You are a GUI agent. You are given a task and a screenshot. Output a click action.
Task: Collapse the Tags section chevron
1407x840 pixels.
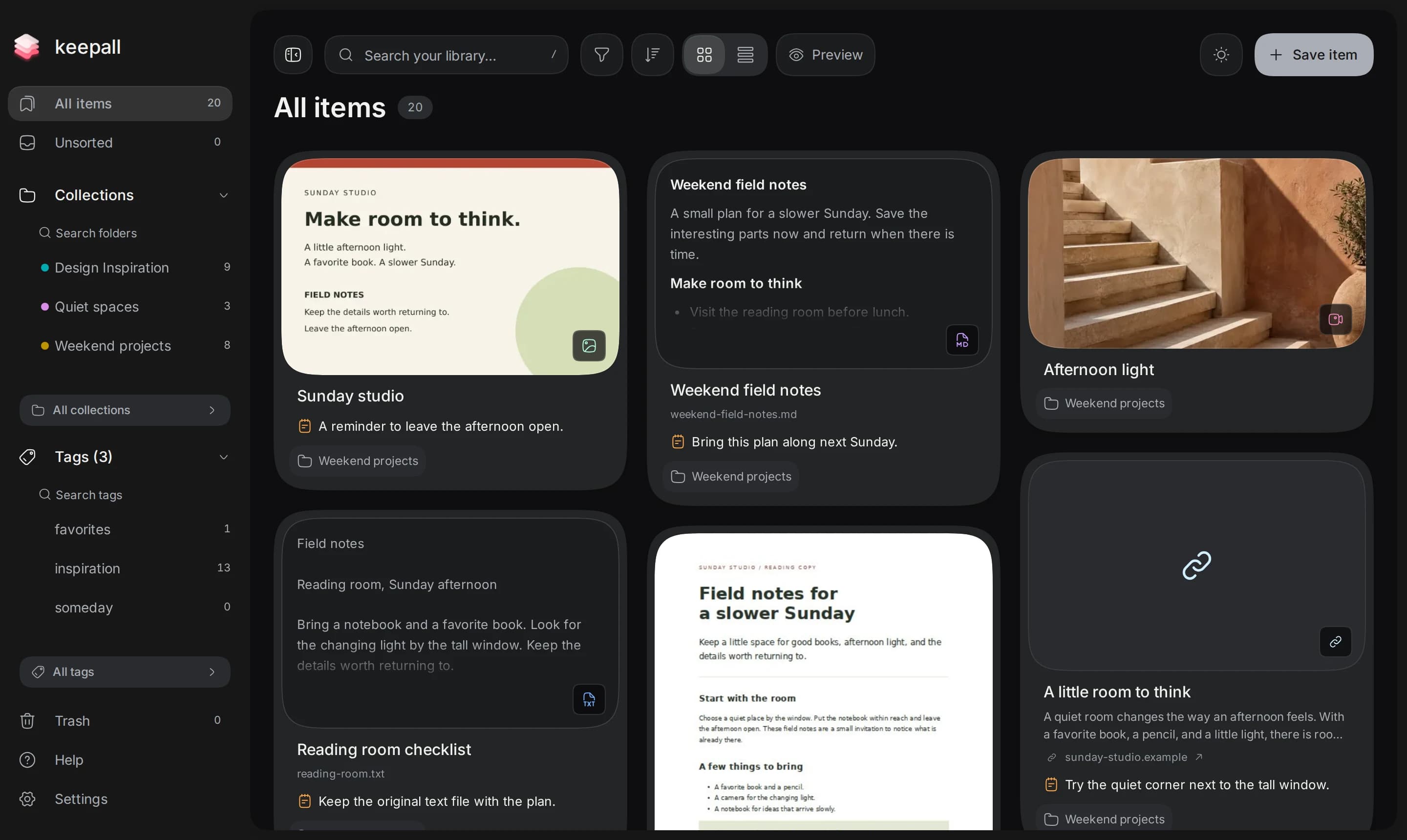(224, 457)
